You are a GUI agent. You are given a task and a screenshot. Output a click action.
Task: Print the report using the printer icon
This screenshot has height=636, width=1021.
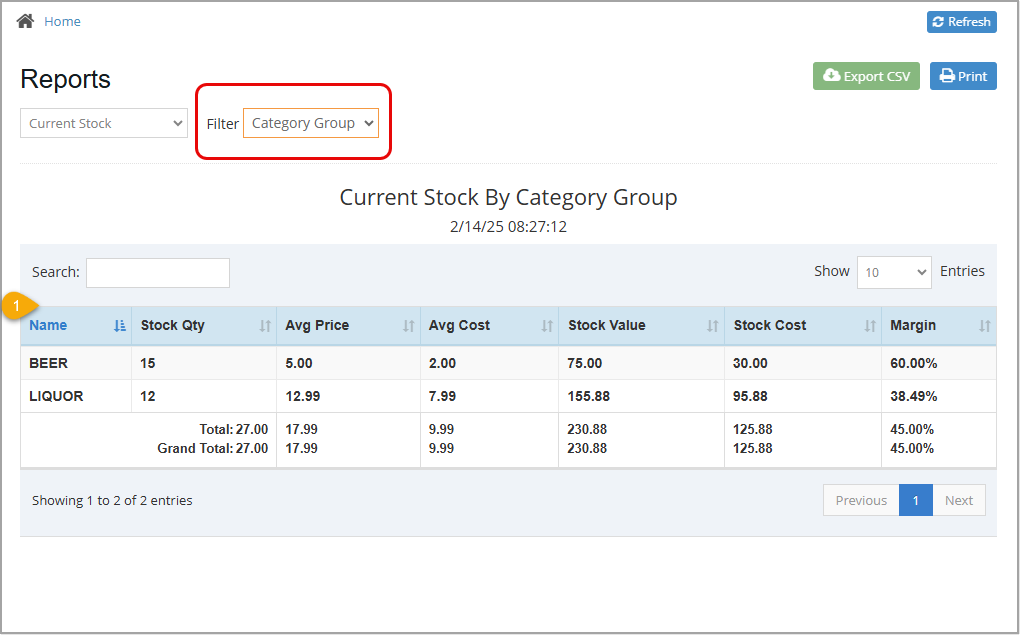pos(944,75)
